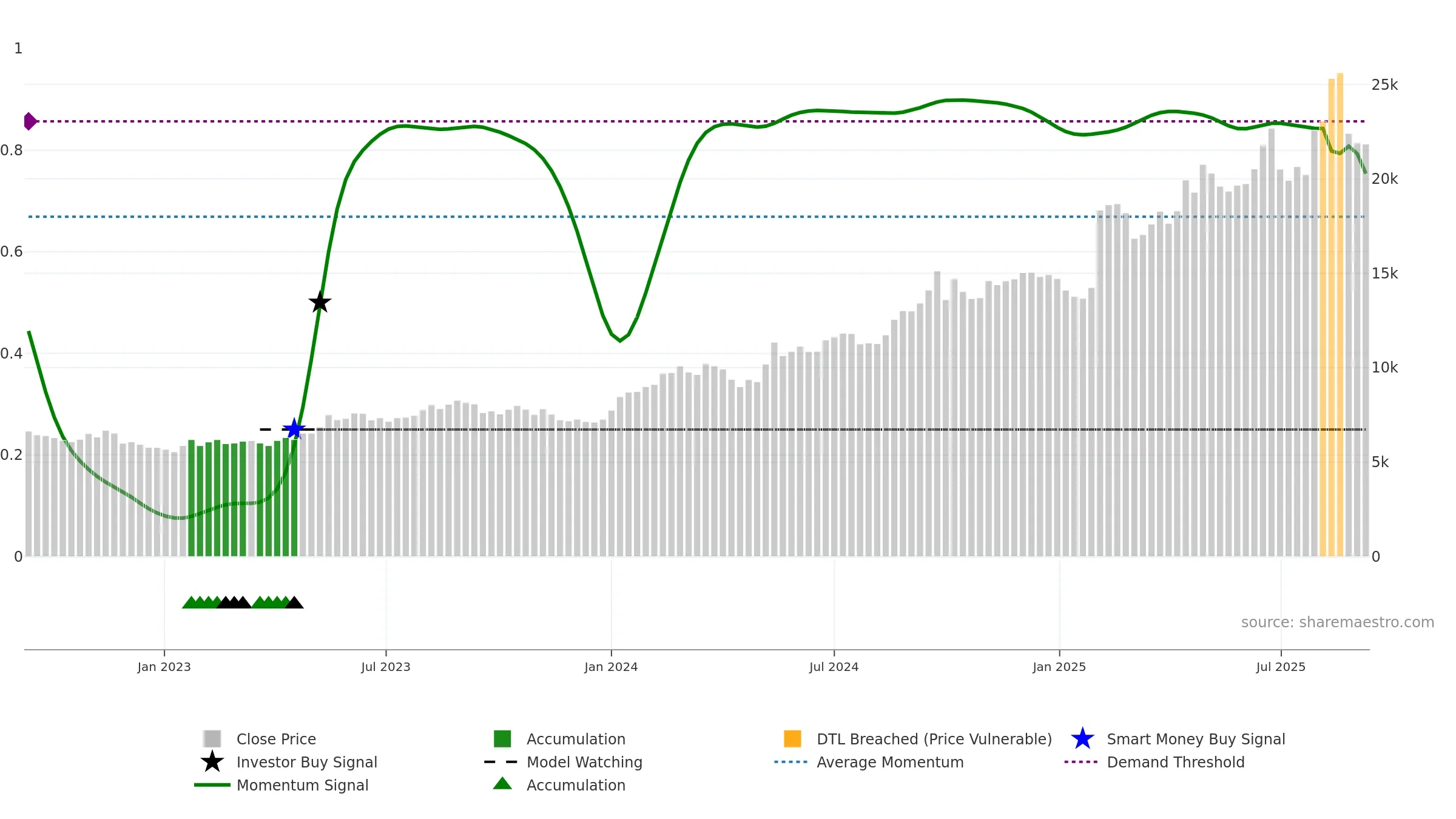Click the blue Smart Money Buy Signal star on chart

click(294, 429)
